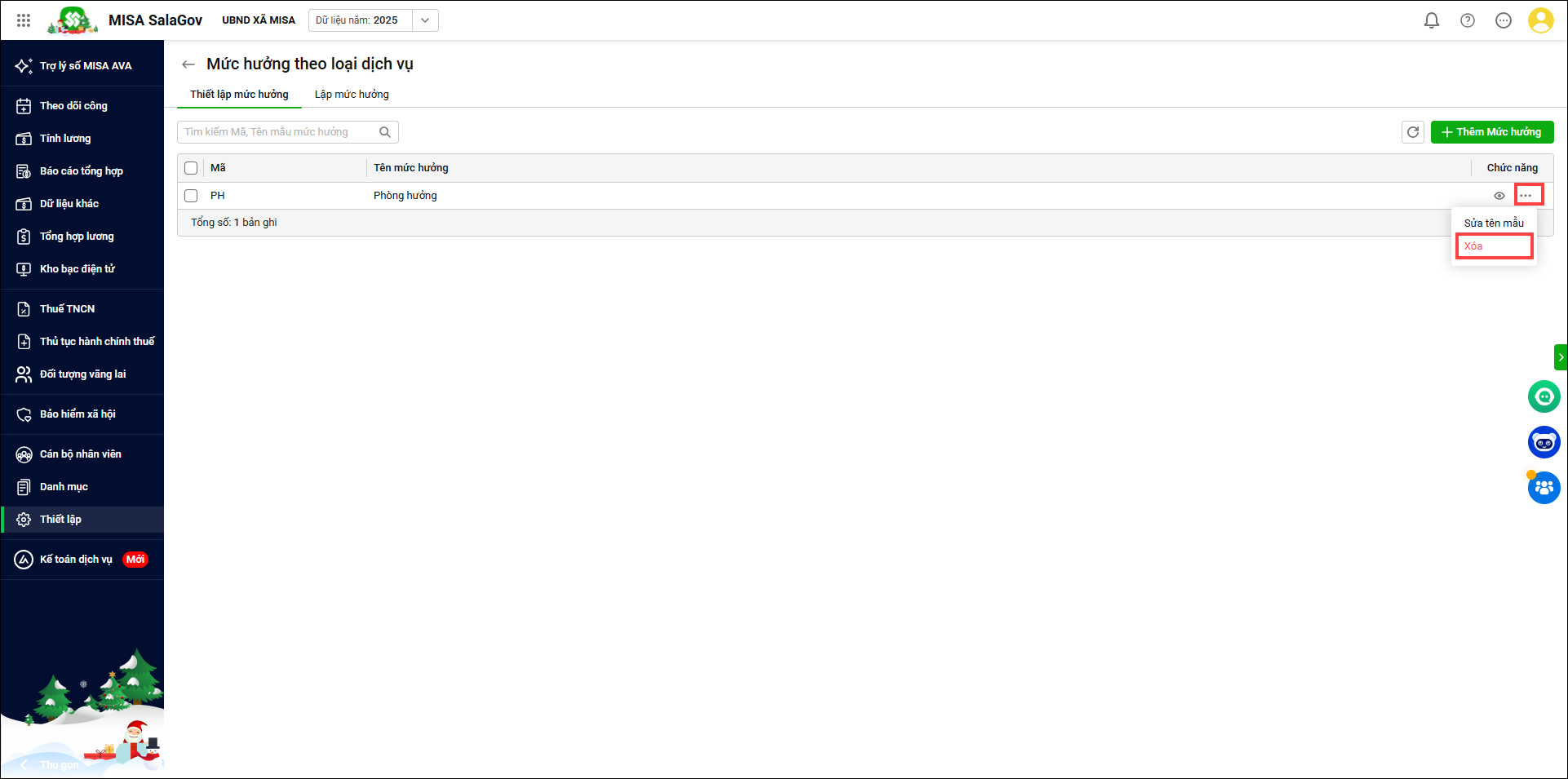Expand the Dữ liệu năm 2025 dropdown
Screen dimensions: 1568x779
click(x=425, y=20)
